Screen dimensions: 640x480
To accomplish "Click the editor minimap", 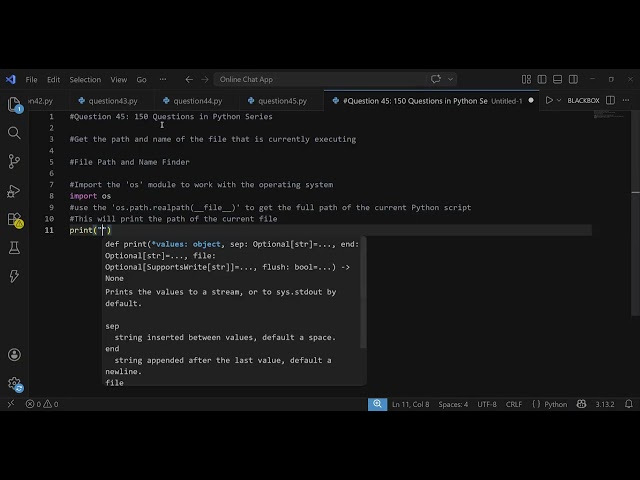I will 609,114.
